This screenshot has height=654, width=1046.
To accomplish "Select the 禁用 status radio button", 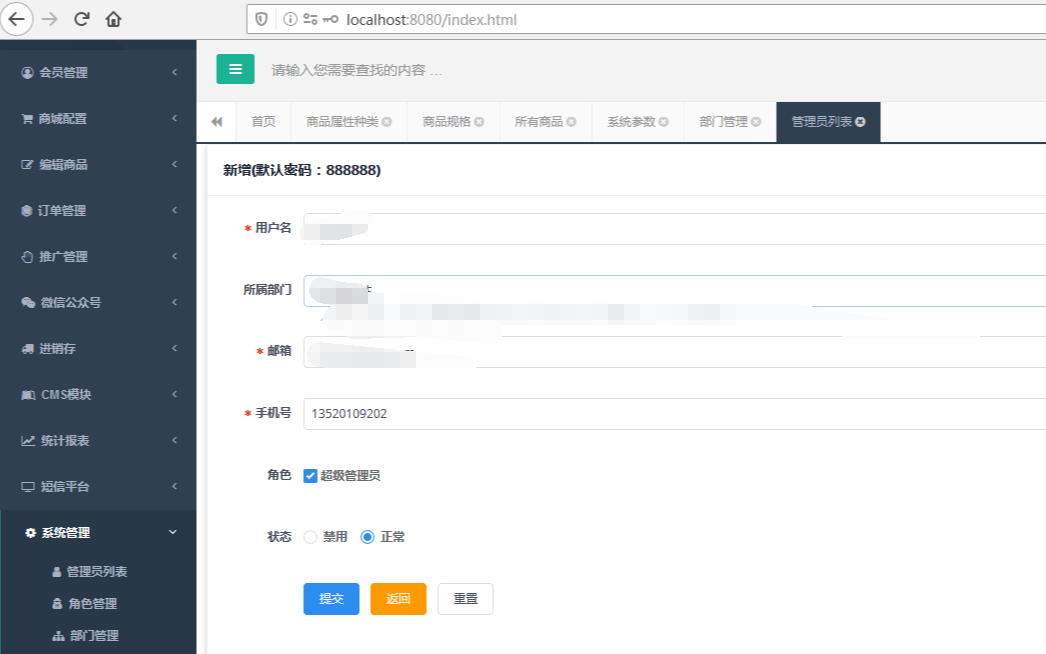I will 310,537.
